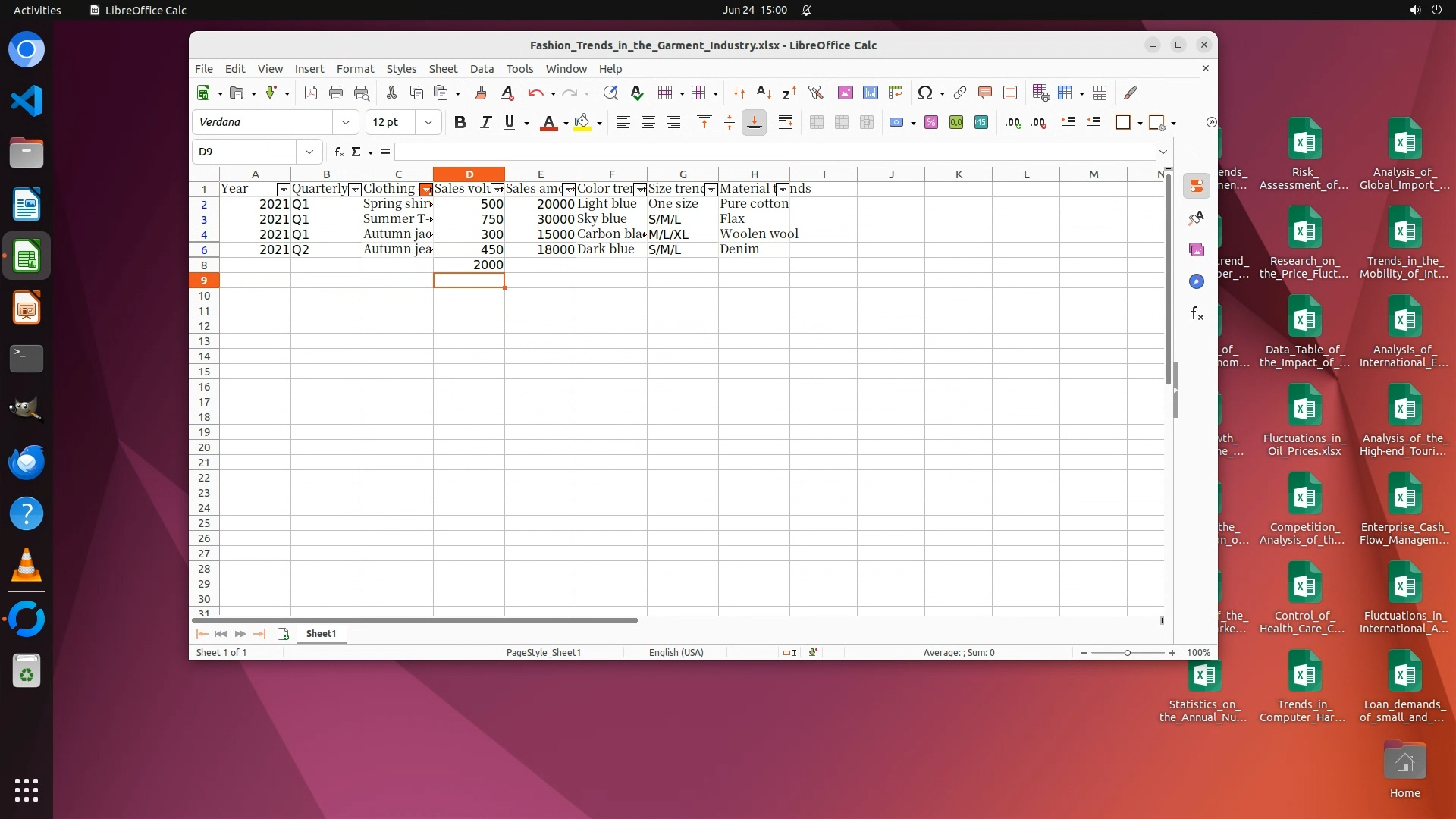The width and height of the screenshot is (1456, 819).
Task: Open the Functions sidebar panel icon
Action: point(1197,313)
